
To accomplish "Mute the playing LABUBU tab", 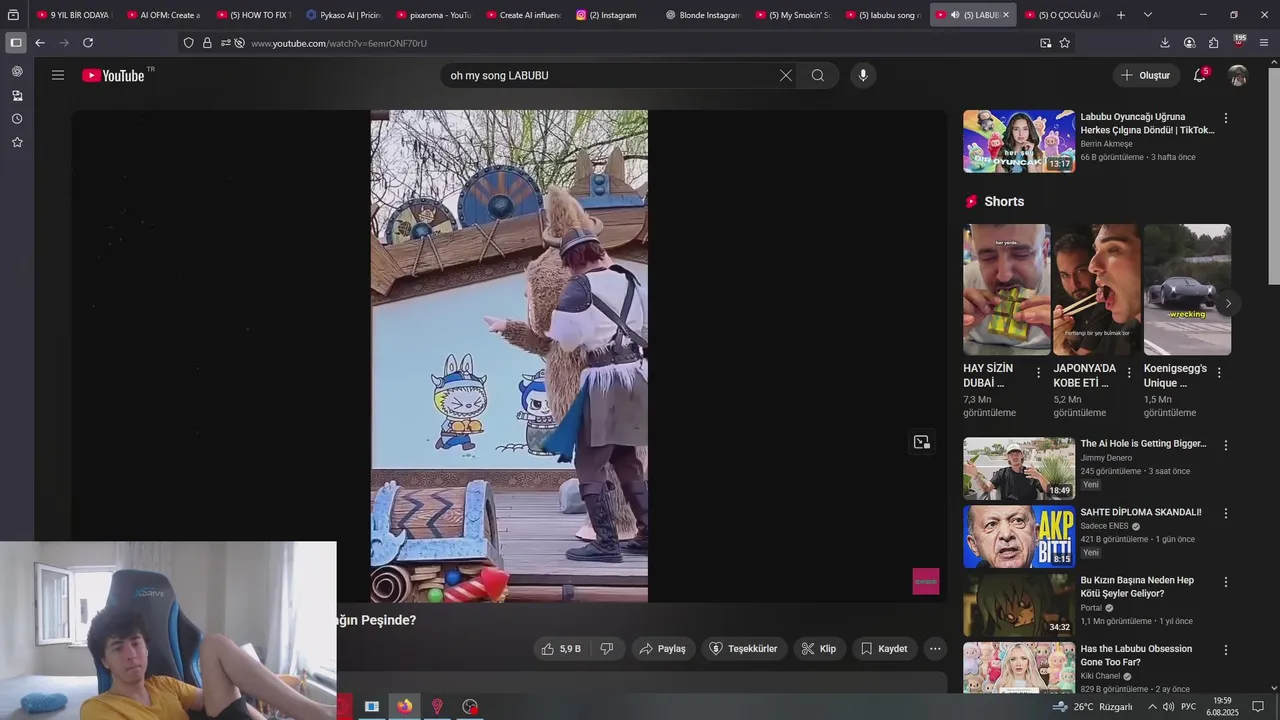I will [954, 15].
